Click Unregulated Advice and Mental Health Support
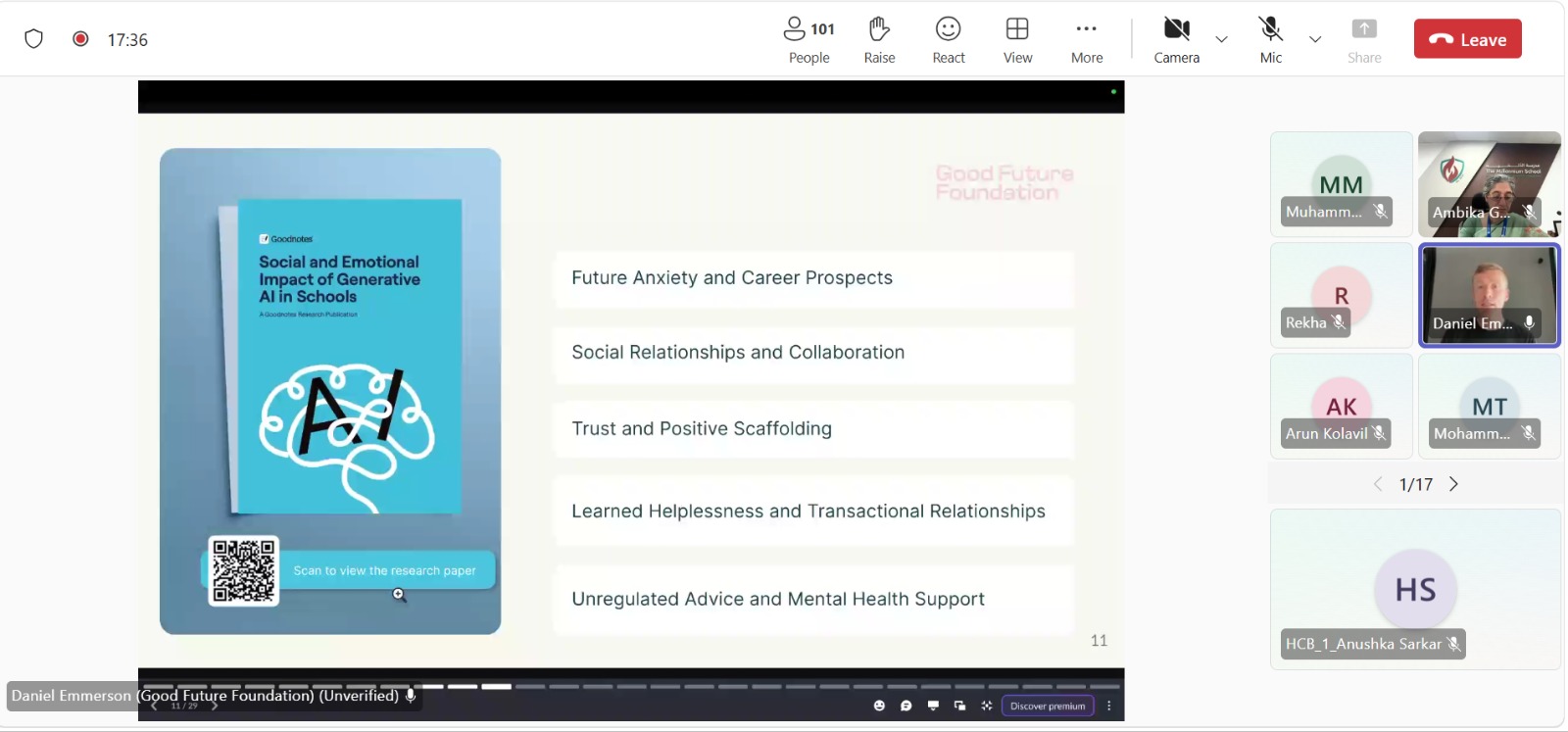Viewport: 1568px width, 732px height. (778, 599)
